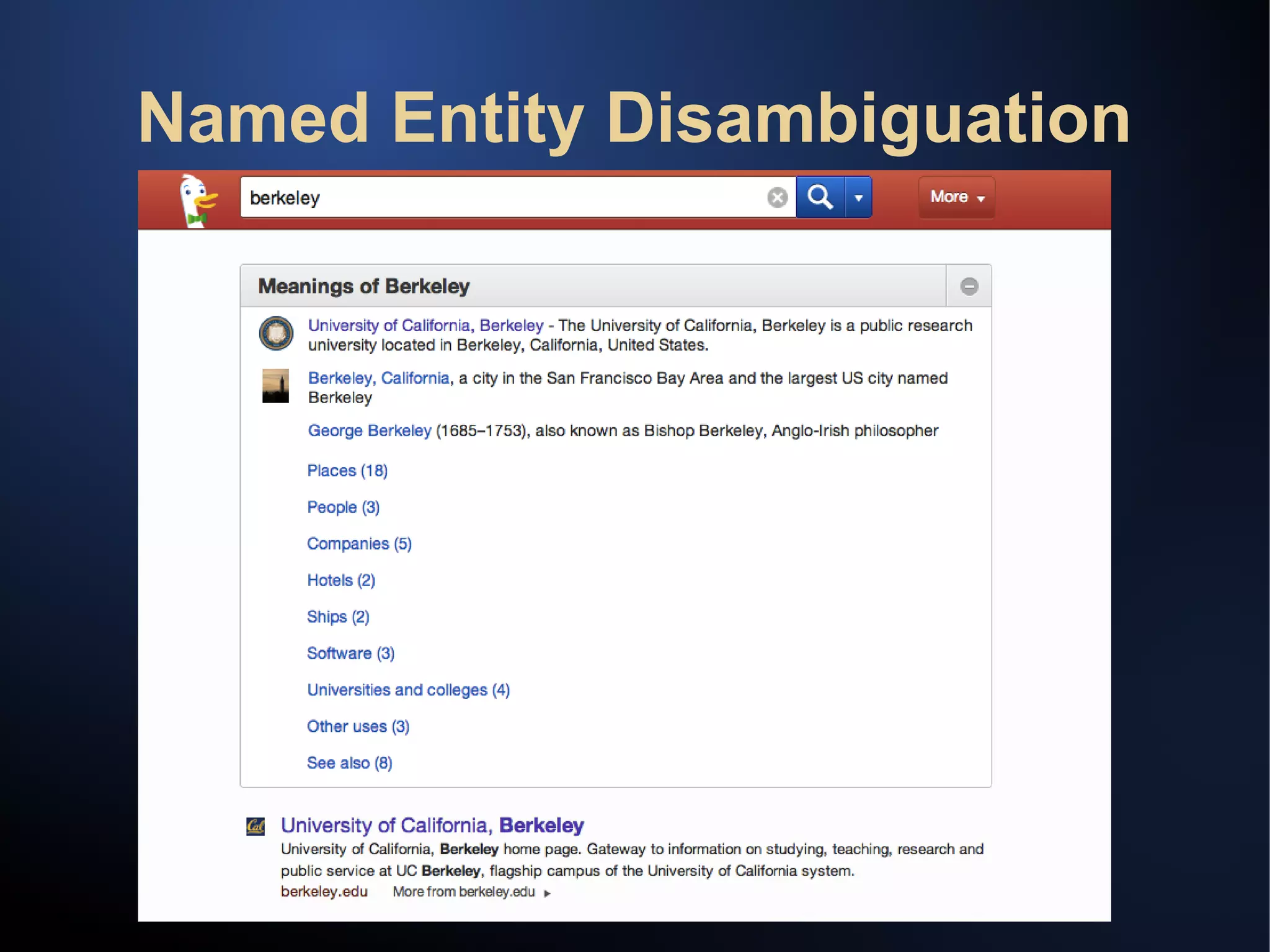
Task: Expand the Companies (5) category
Action: point(359,544)
